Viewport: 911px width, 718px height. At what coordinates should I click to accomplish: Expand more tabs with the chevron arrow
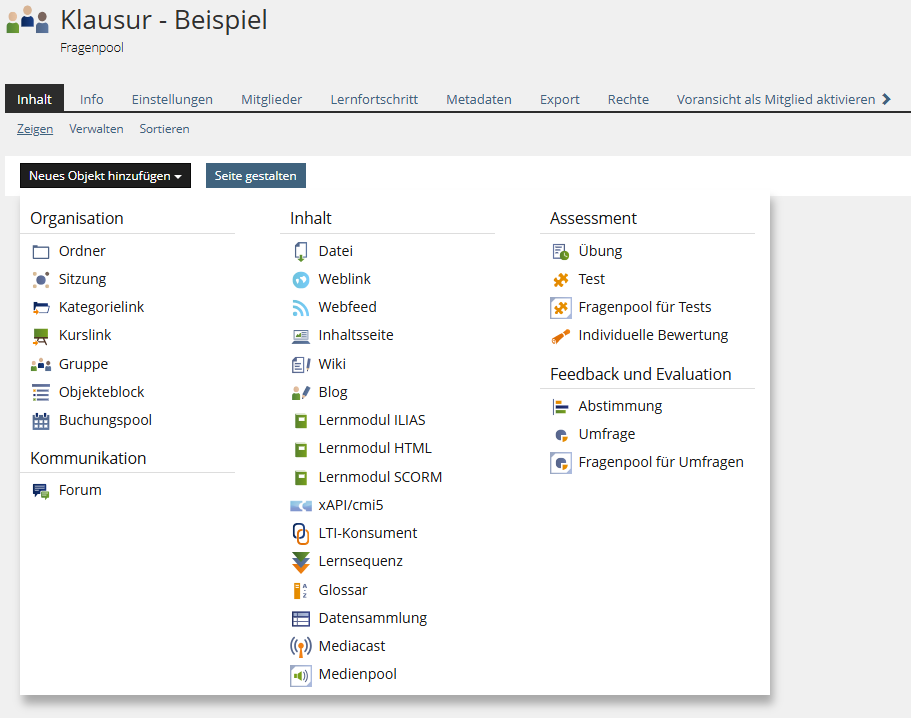[886, 99]
